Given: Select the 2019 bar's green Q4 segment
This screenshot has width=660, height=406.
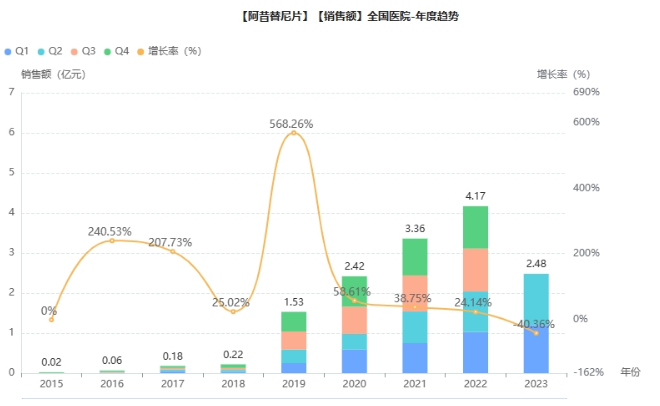Looking at the screenshot, I should [294, 322].
